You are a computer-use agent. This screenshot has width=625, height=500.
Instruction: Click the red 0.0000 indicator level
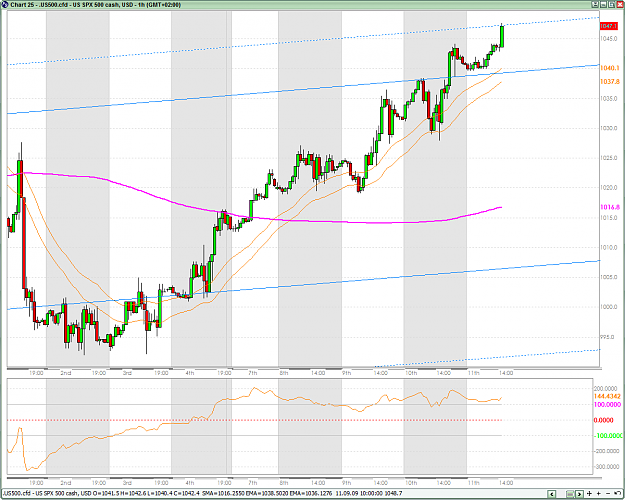603,420
